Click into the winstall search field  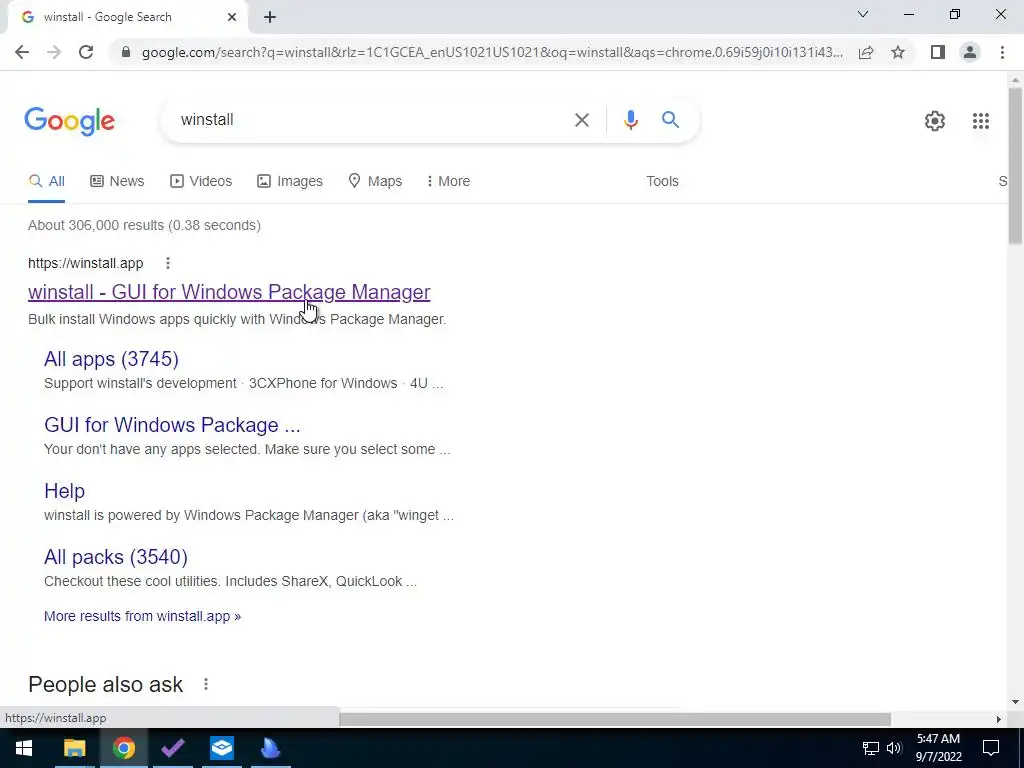tap(372, 120)
